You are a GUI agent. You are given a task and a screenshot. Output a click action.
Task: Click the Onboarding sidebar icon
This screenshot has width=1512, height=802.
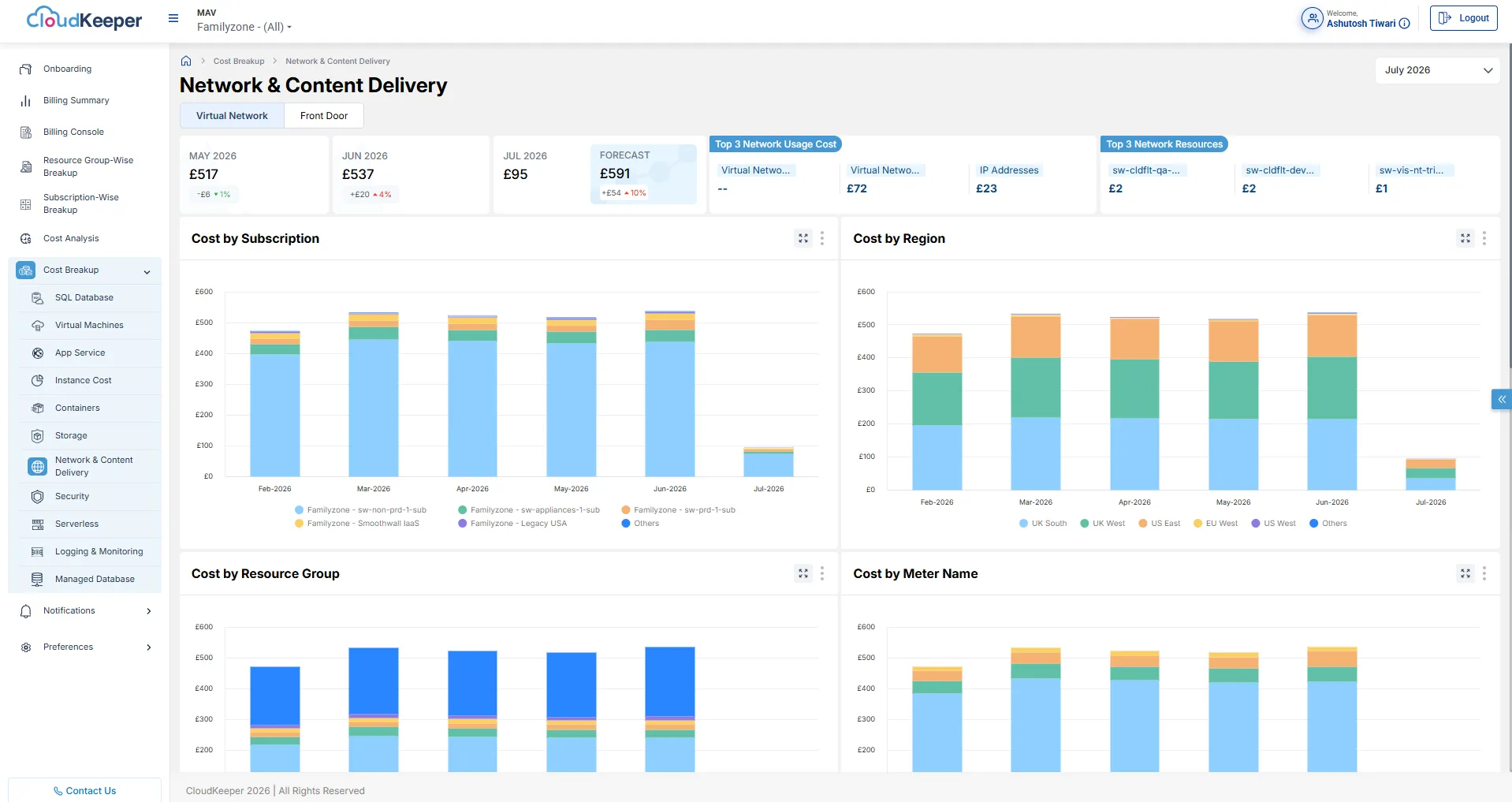pos(26,69)
